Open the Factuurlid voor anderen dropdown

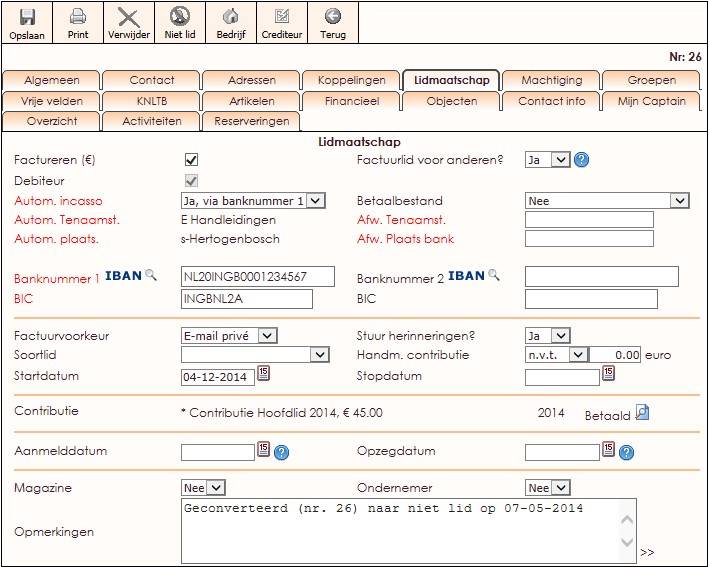(x=548, y=160)
